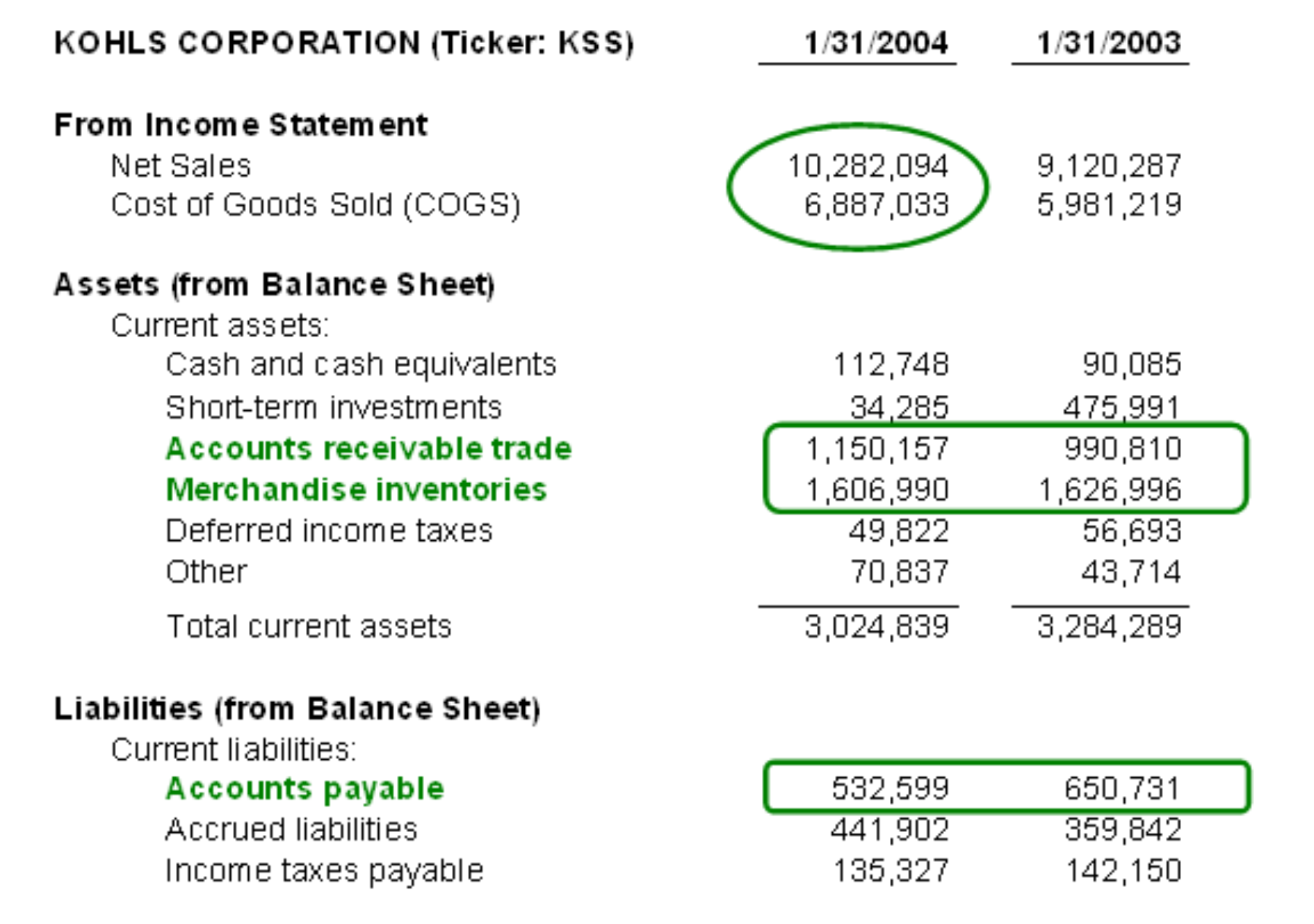
Task: Click the 2003 Short-term investments value 475,991
Action: pos(1121,407)
